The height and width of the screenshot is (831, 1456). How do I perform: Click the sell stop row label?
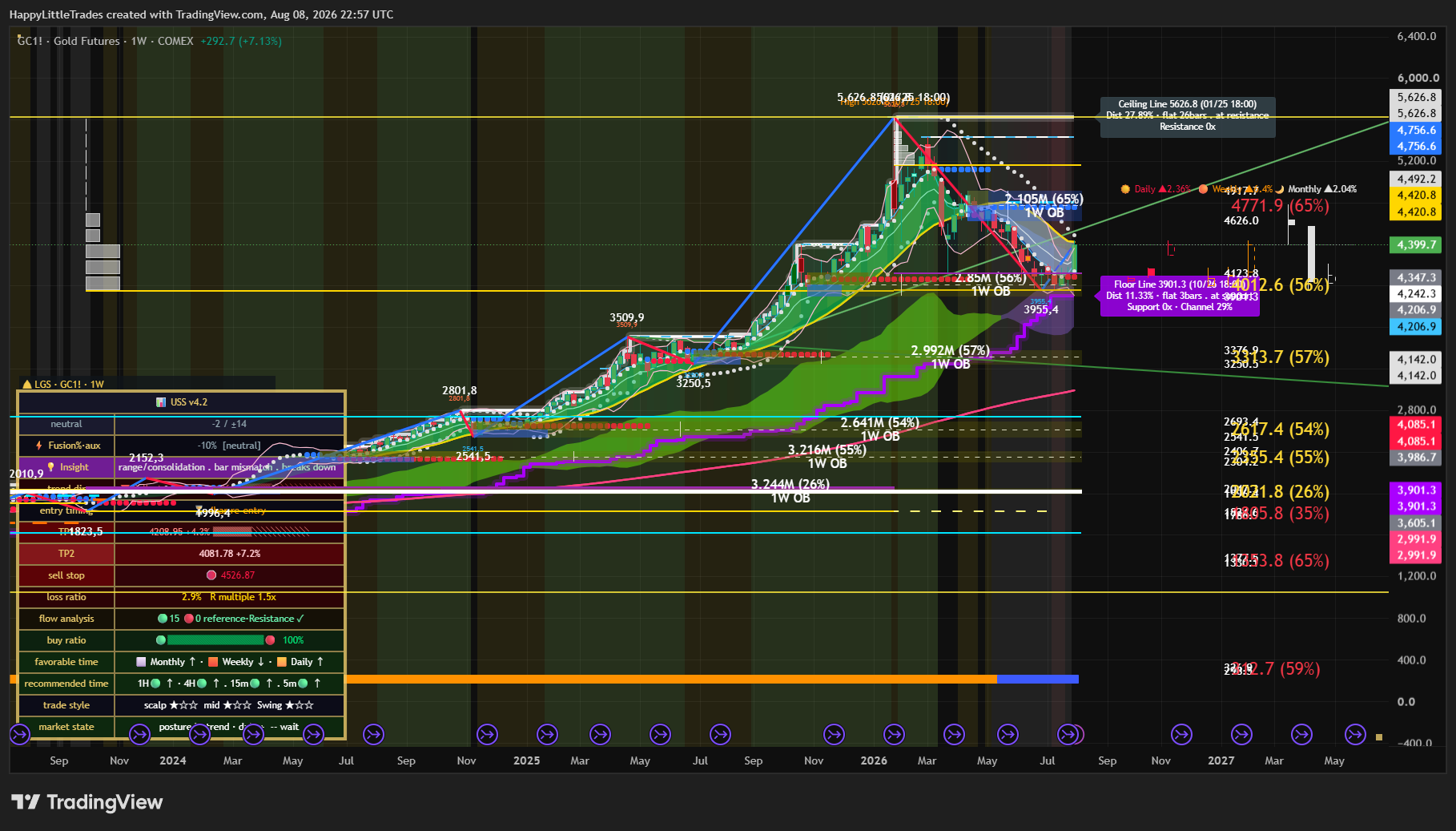tap(66, 575)
